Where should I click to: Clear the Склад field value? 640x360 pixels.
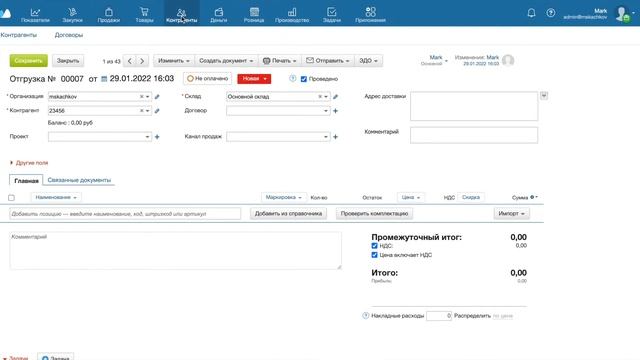pos(320,97)
